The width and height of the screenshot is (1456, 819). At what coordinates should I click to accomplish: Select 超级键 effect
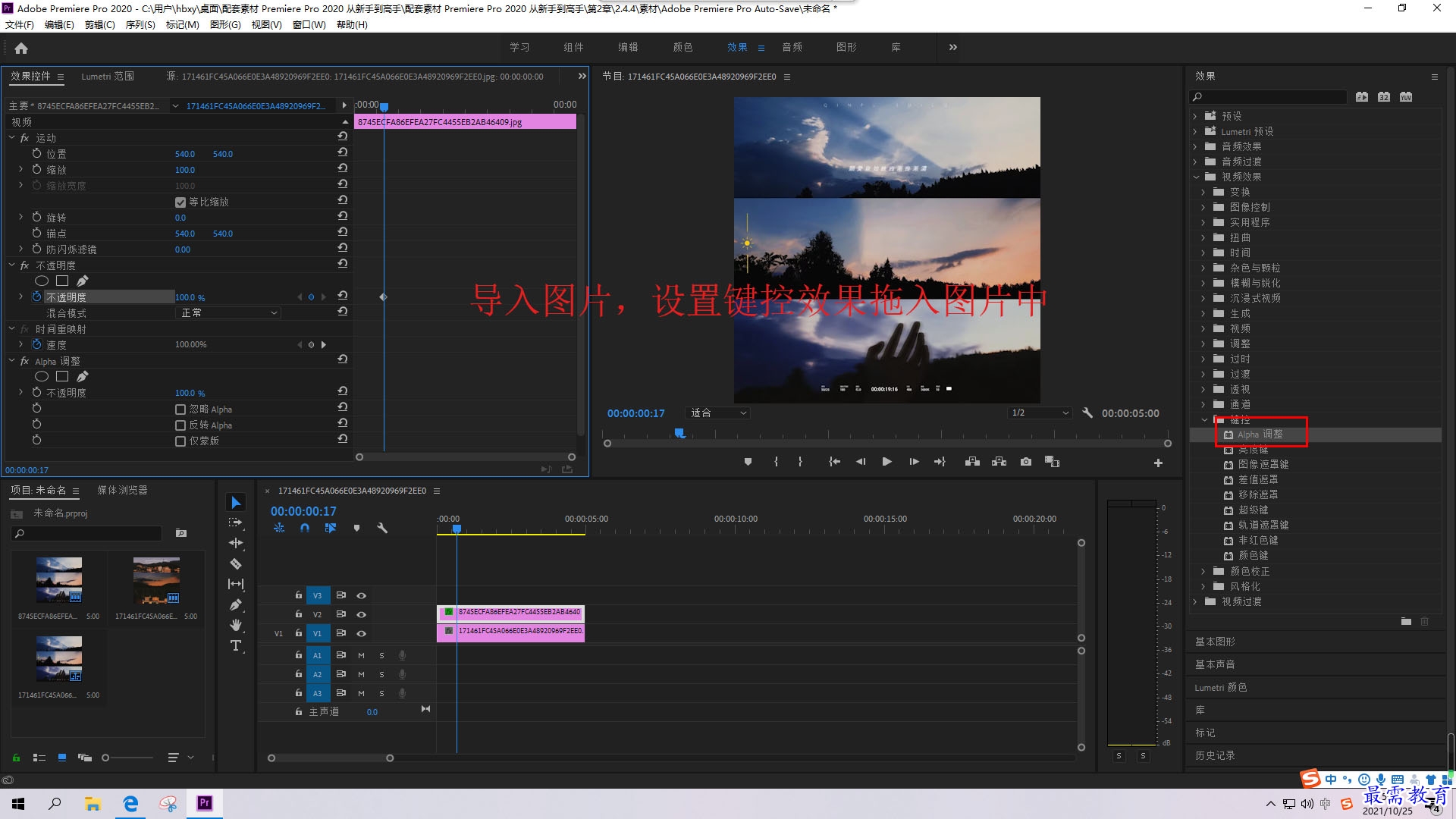1253,510
